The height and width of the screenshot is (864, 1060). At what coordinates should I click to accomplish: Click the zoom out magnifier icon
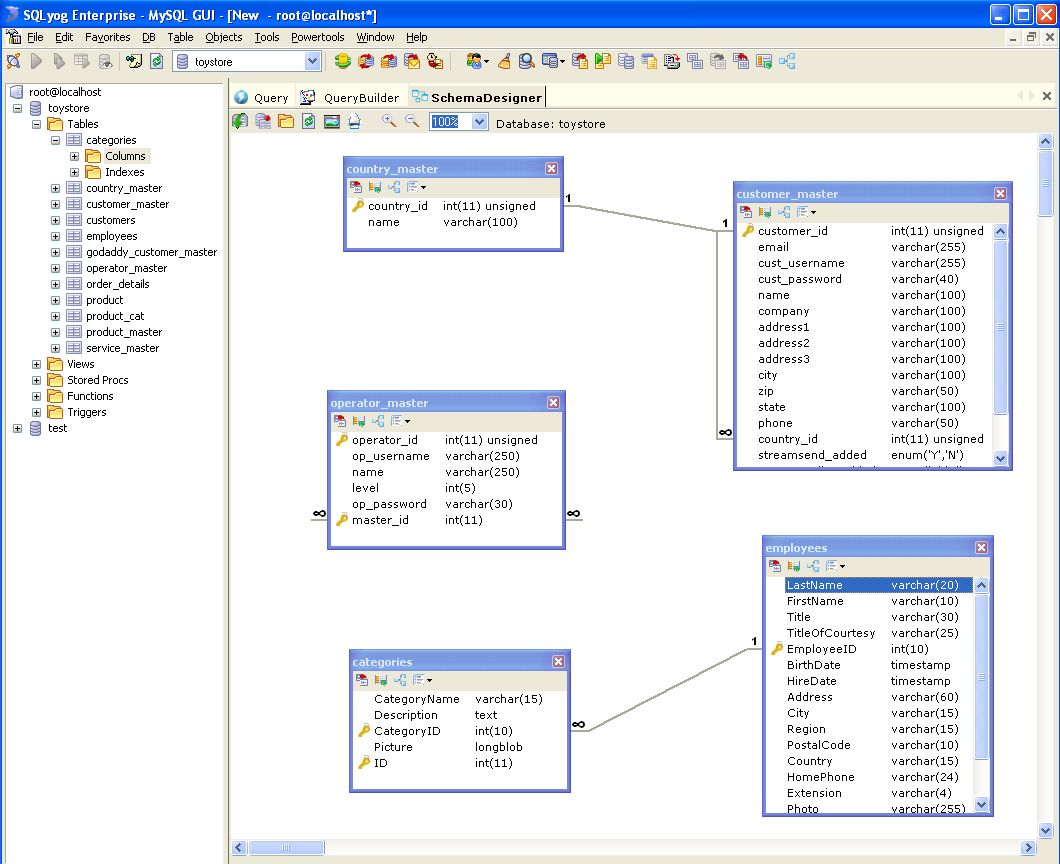pyautogui.click(x=411, y=121)
